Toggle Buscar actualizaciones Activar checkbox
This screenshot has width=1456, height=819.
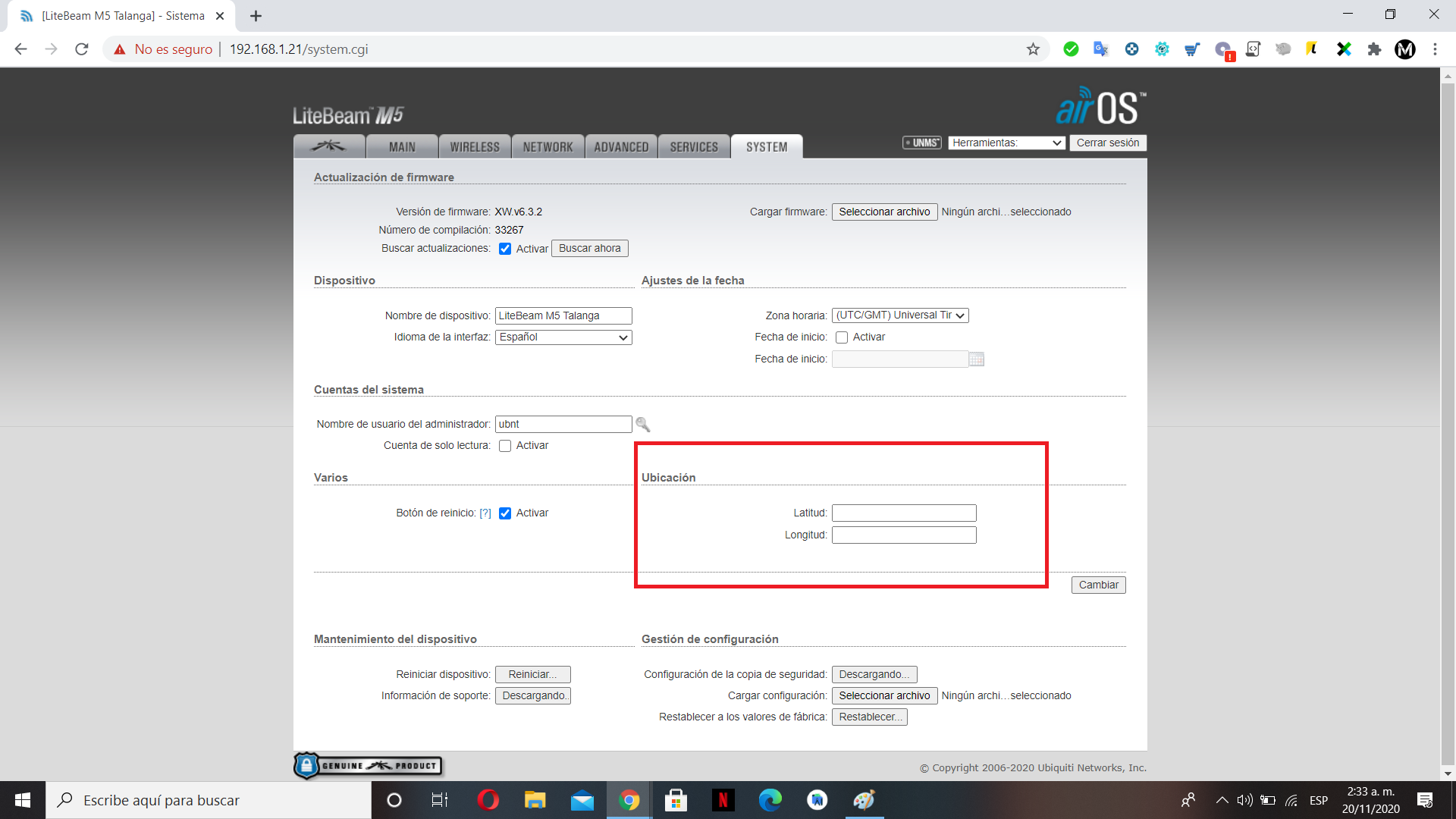click(x=505, y=249)
